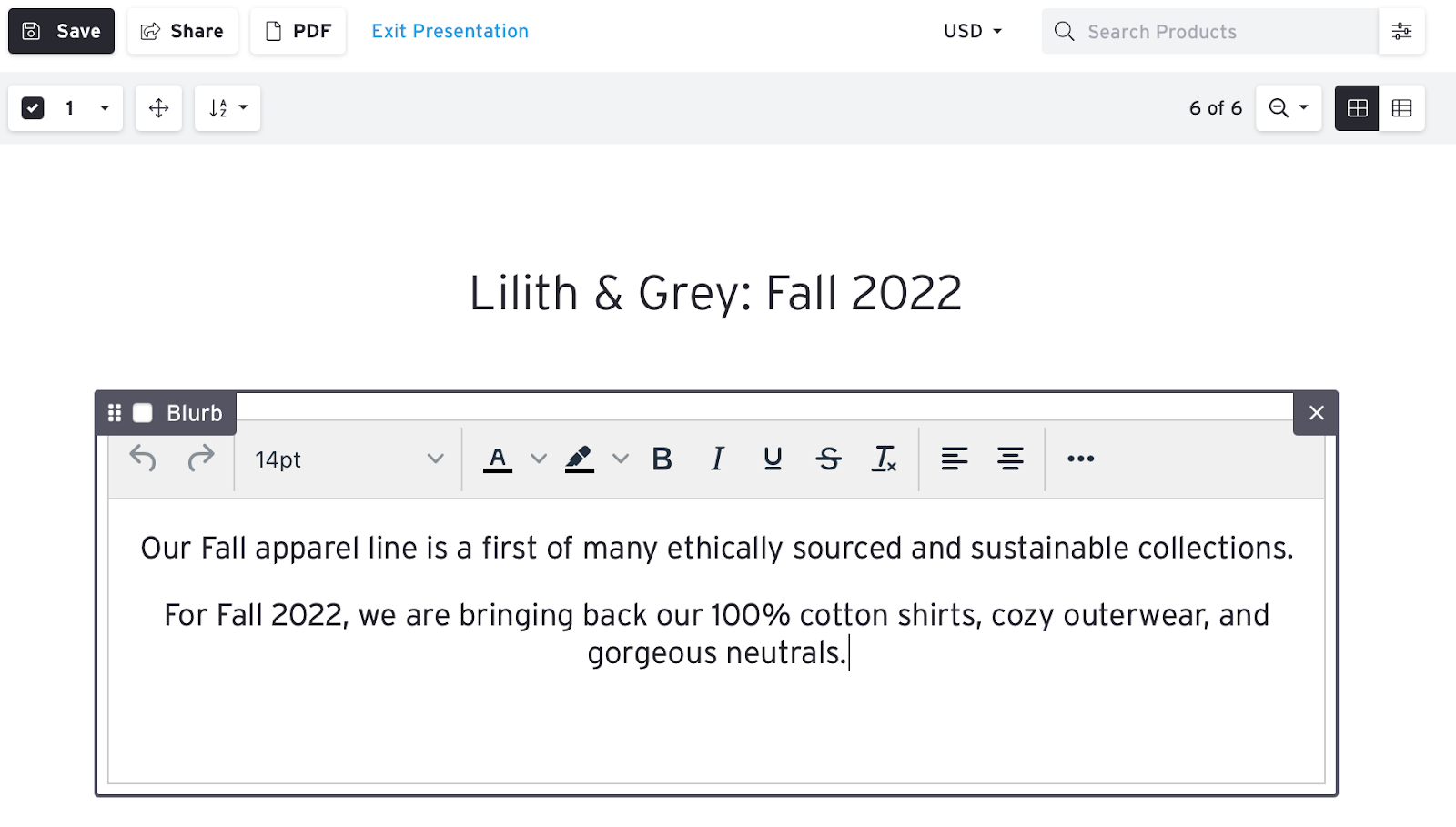Apply strikethrough formatting

(x=828, y=459)
